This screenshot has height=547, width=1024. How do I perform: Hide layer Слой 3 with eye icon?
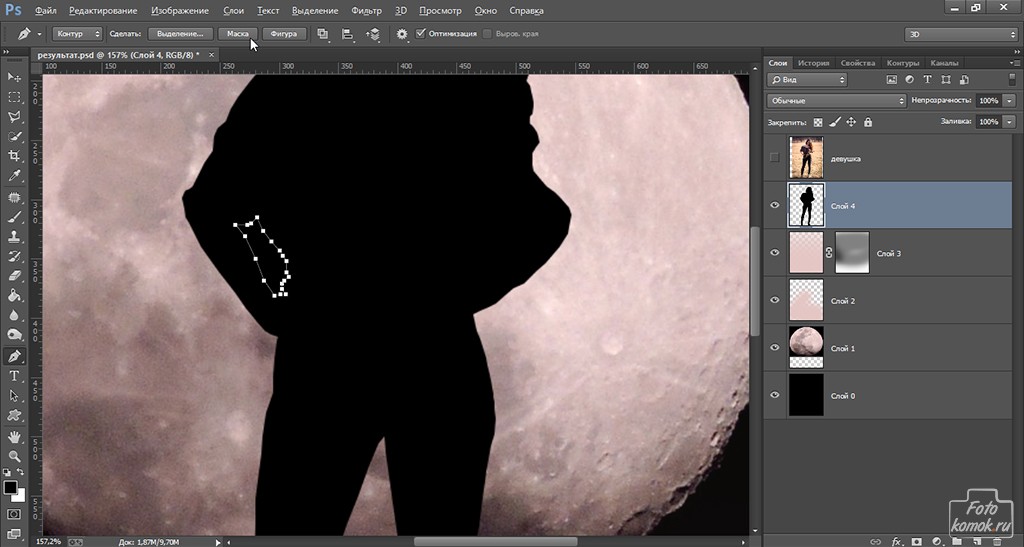click(x=774, y=253)
